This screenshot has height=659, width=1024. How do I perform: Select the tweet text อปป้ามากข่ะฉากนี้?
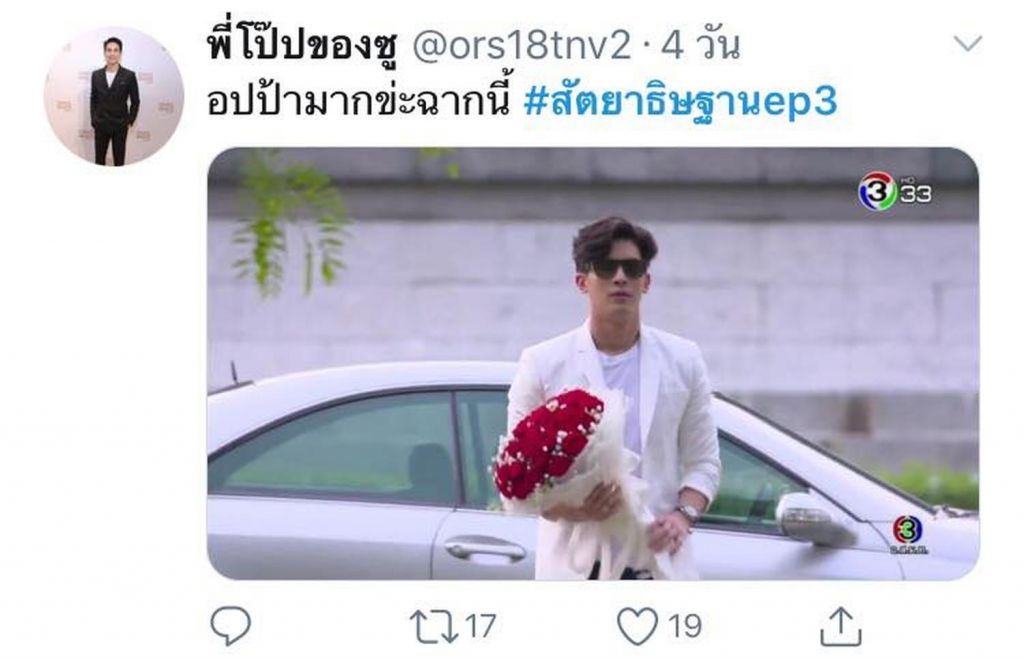coord(358,102)
